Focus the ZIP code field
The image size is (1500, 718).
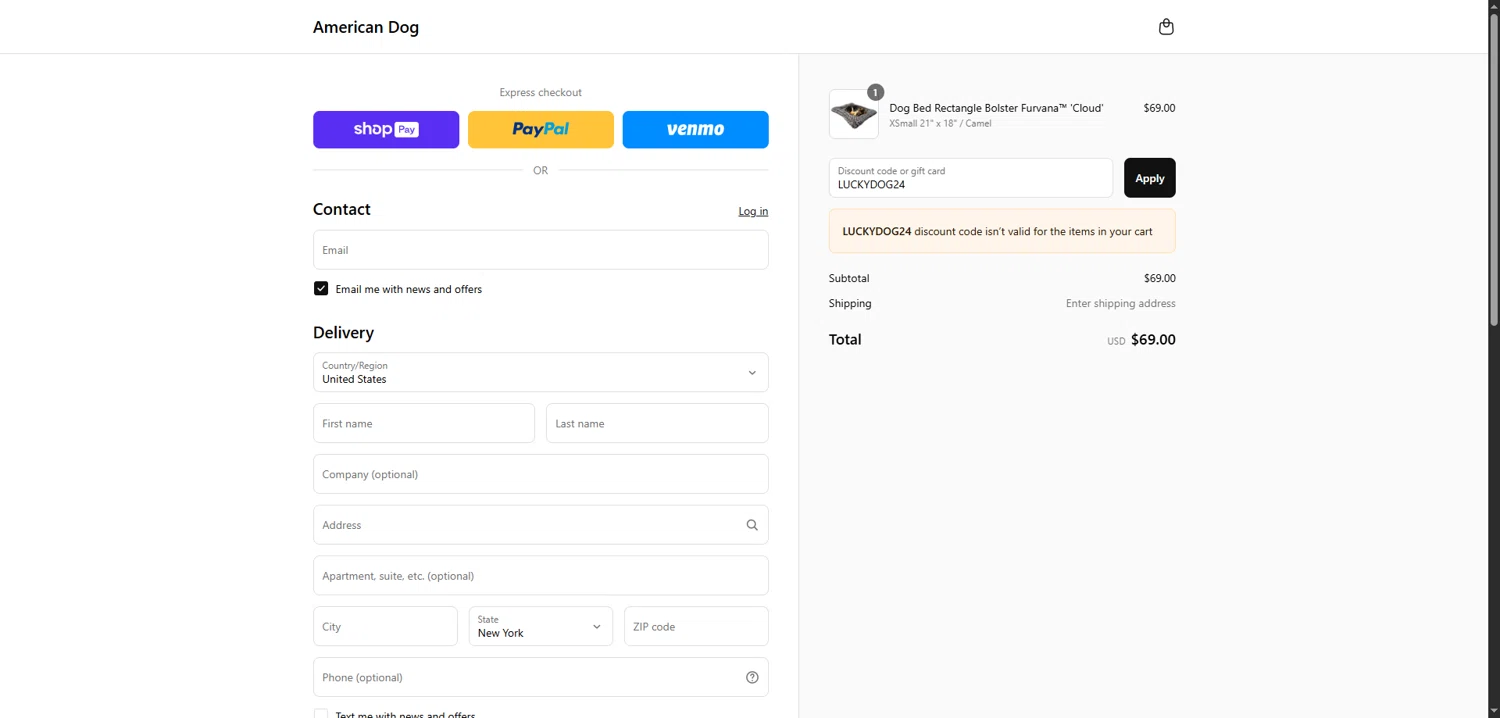pyautogui.click(x=696, y=626)
